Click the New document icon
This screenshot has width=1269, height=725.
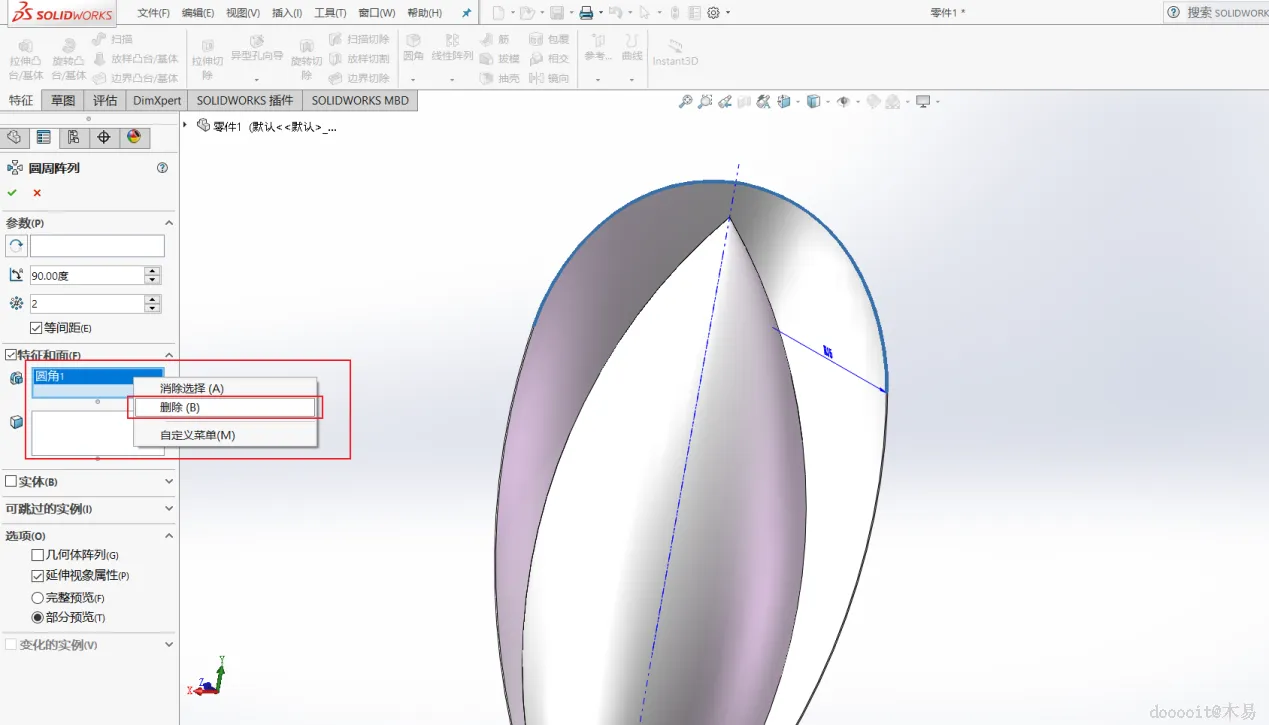(499, 13)
